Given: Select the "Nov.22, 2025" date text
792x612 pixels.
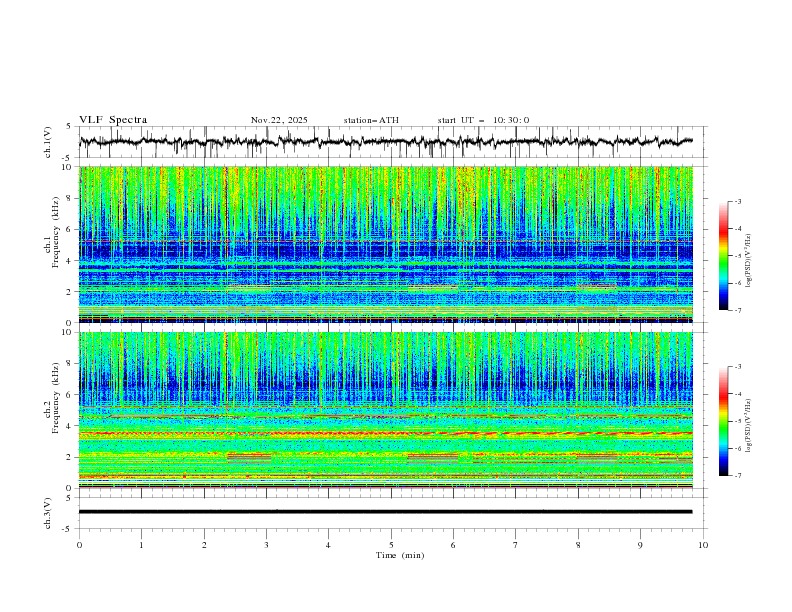Looking at the screenshot, I should pyautogui.click(x=279, y=120).
